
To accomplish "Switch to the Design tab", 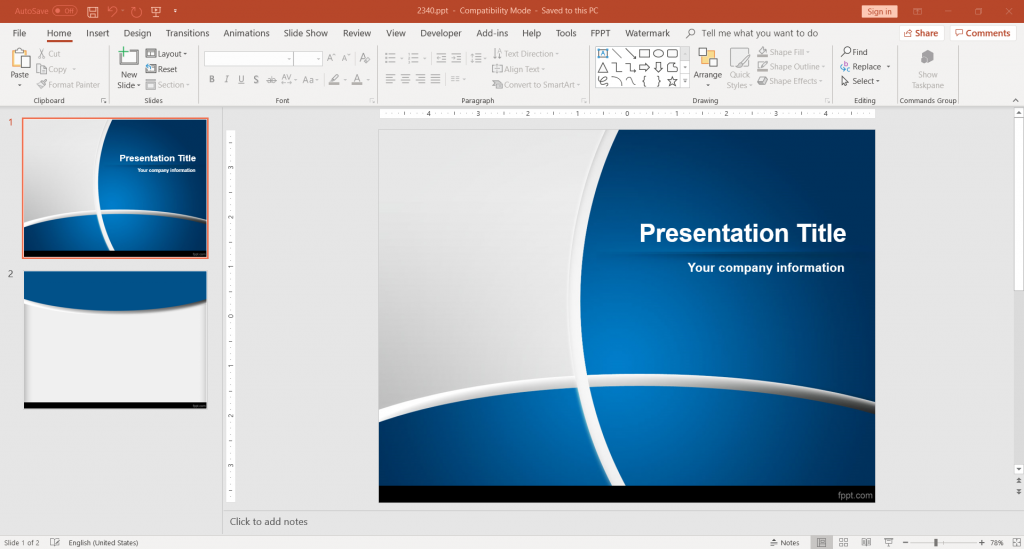I will click(137, 33).
